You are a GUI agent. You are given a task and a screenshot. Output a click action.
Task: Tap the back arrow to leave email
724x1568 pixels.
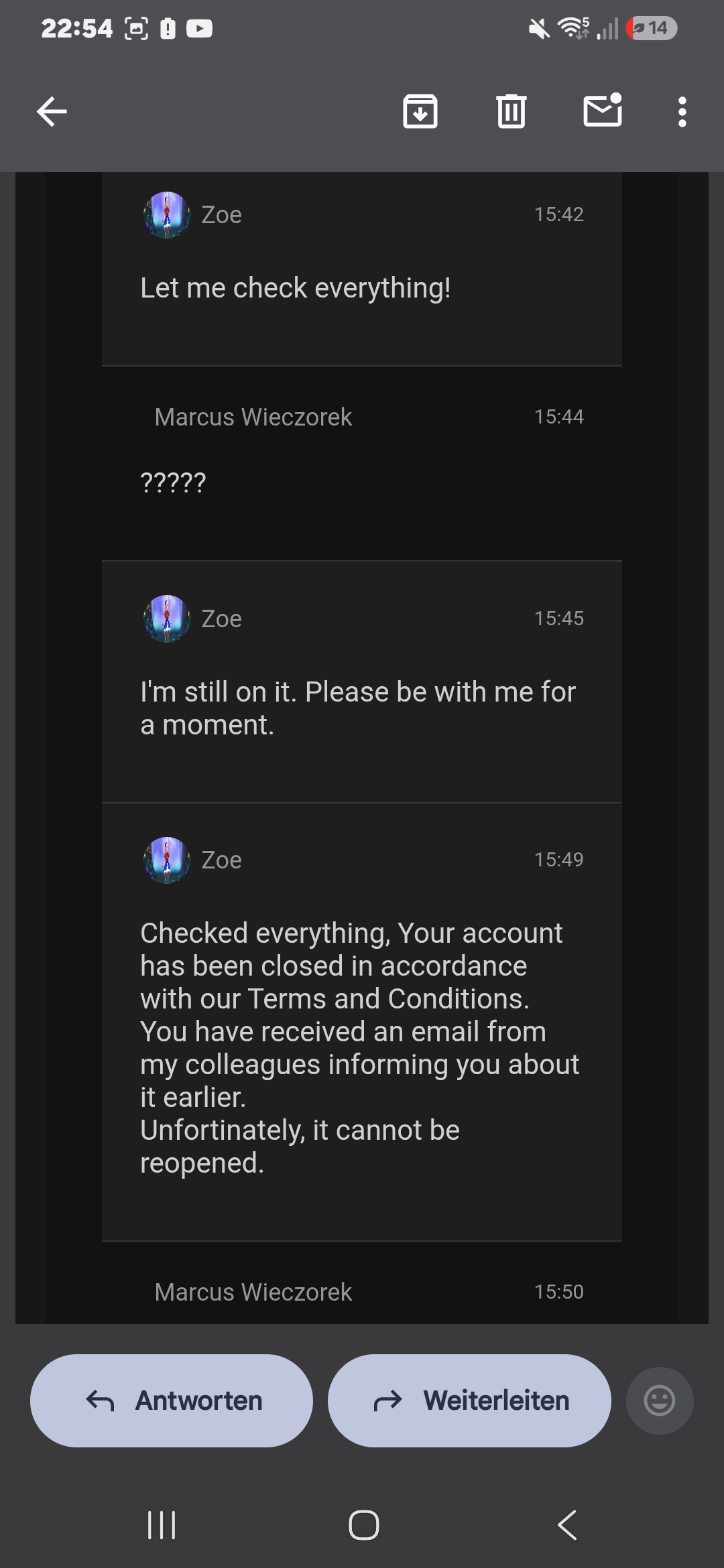coord(52,111)
